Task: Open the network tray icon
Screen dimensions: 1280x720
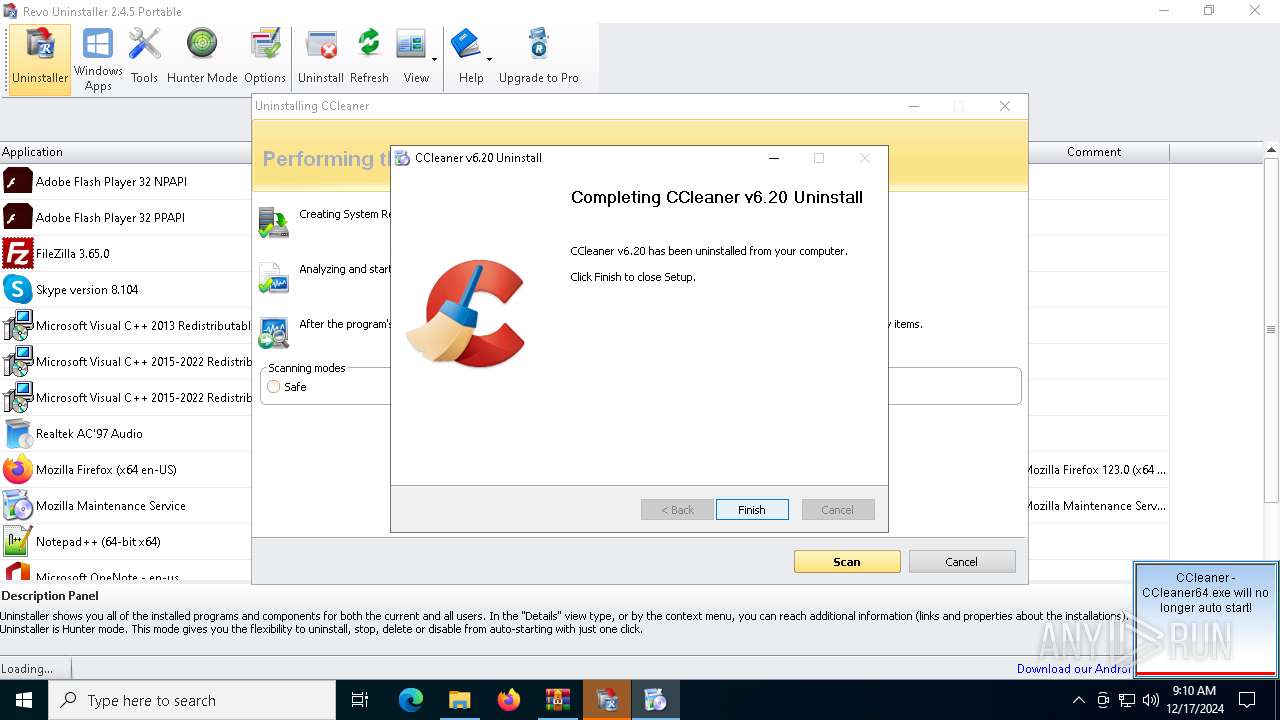Action: (x=1127, y=700)
